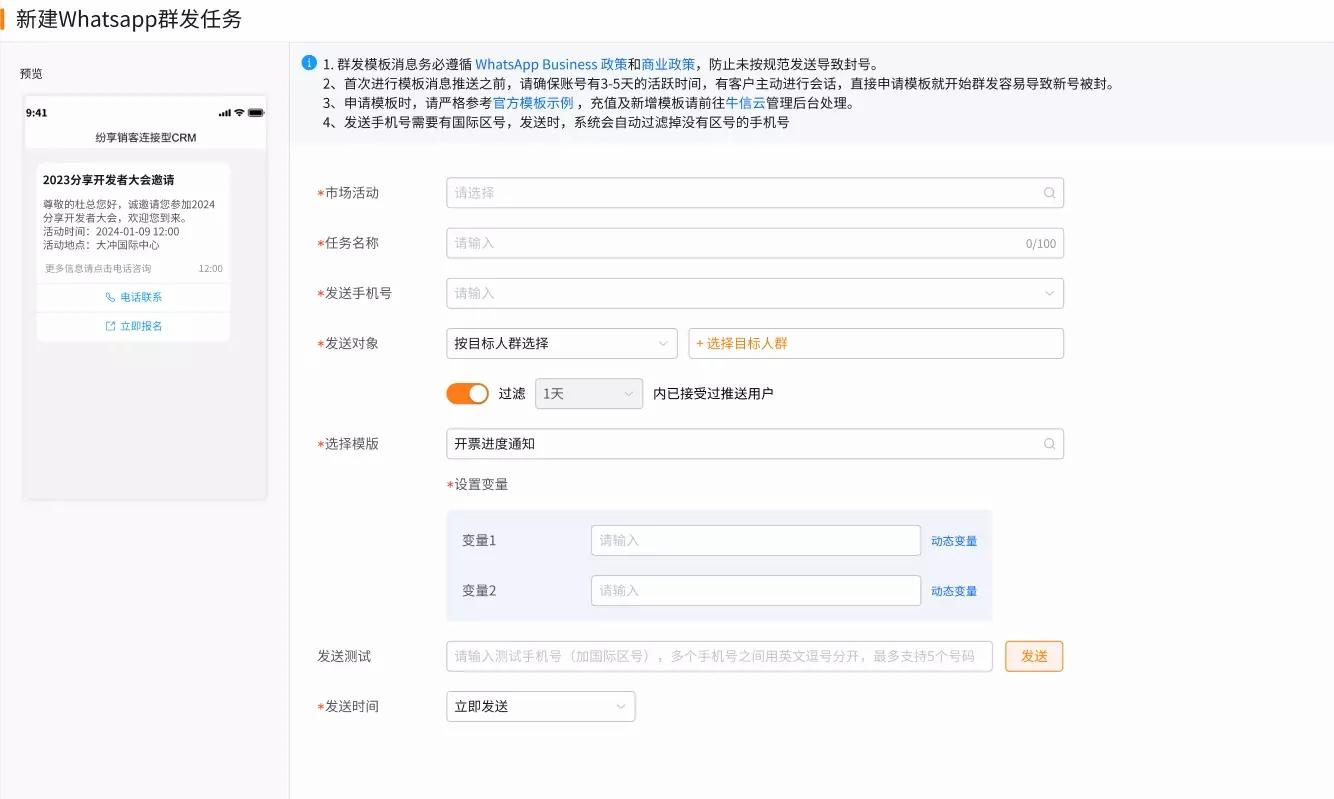Click the 发送 test button

[1034, 656]
